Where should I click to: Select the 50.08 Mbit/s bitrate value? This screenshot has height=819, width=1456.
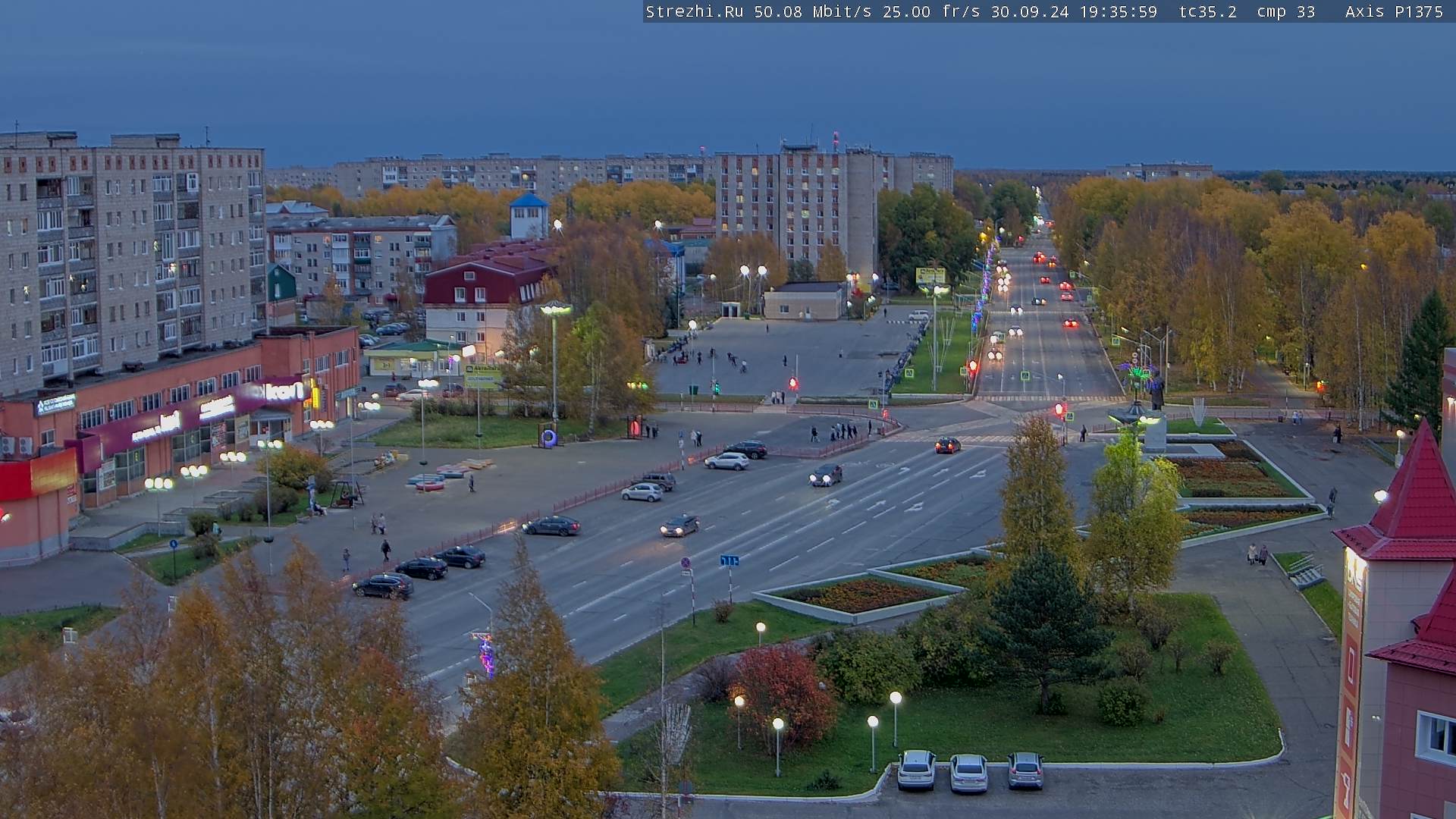pyautogui.click(x=813, y=11)
